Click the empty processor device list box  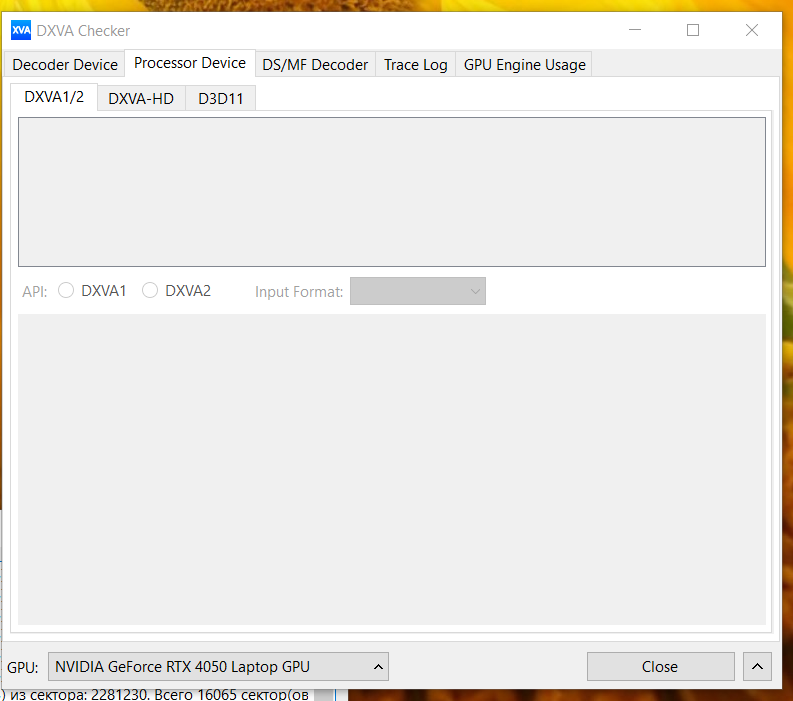click(x=392, y=192)
